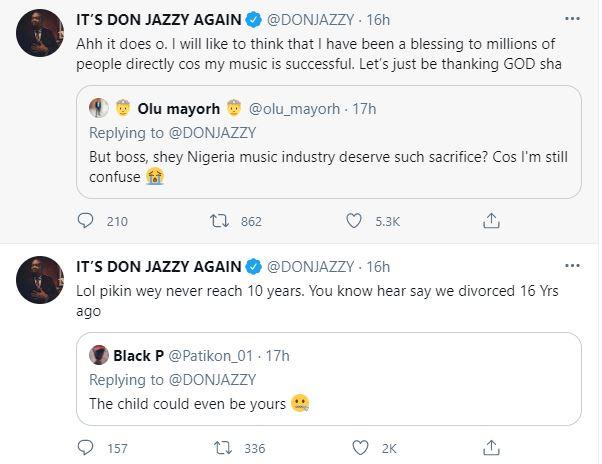Click the @DONJAZZY handle in first tweet
Image resolution: width=602 pixels, height=464 pixels.
pyautogui.click(x=310, y=20)
